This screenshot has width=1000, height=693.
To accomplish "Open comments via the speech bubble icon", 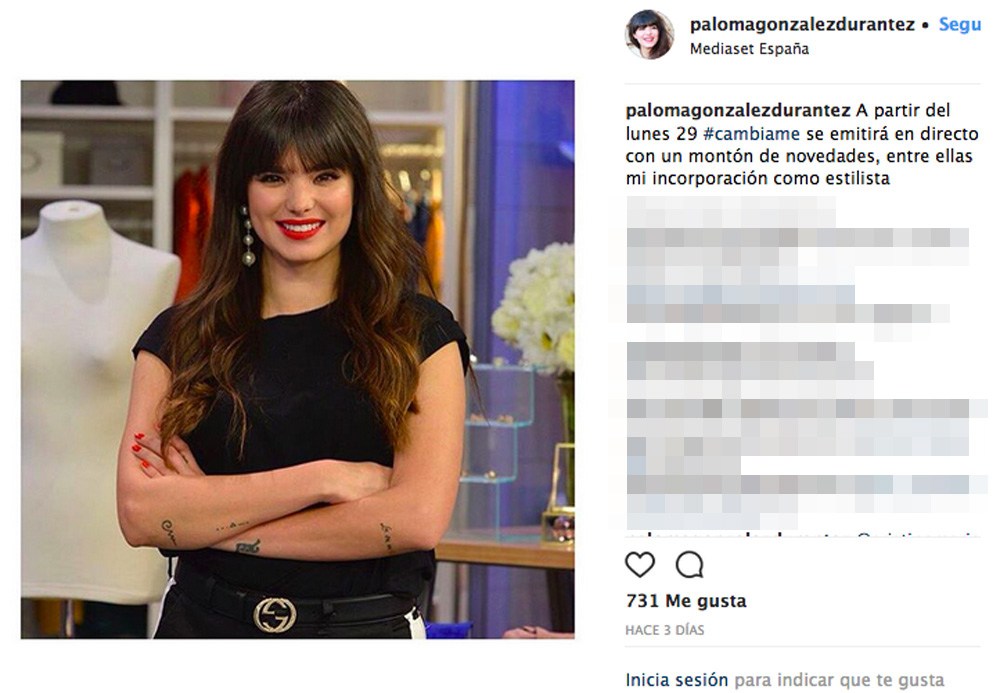I will (x=689, y=564).
